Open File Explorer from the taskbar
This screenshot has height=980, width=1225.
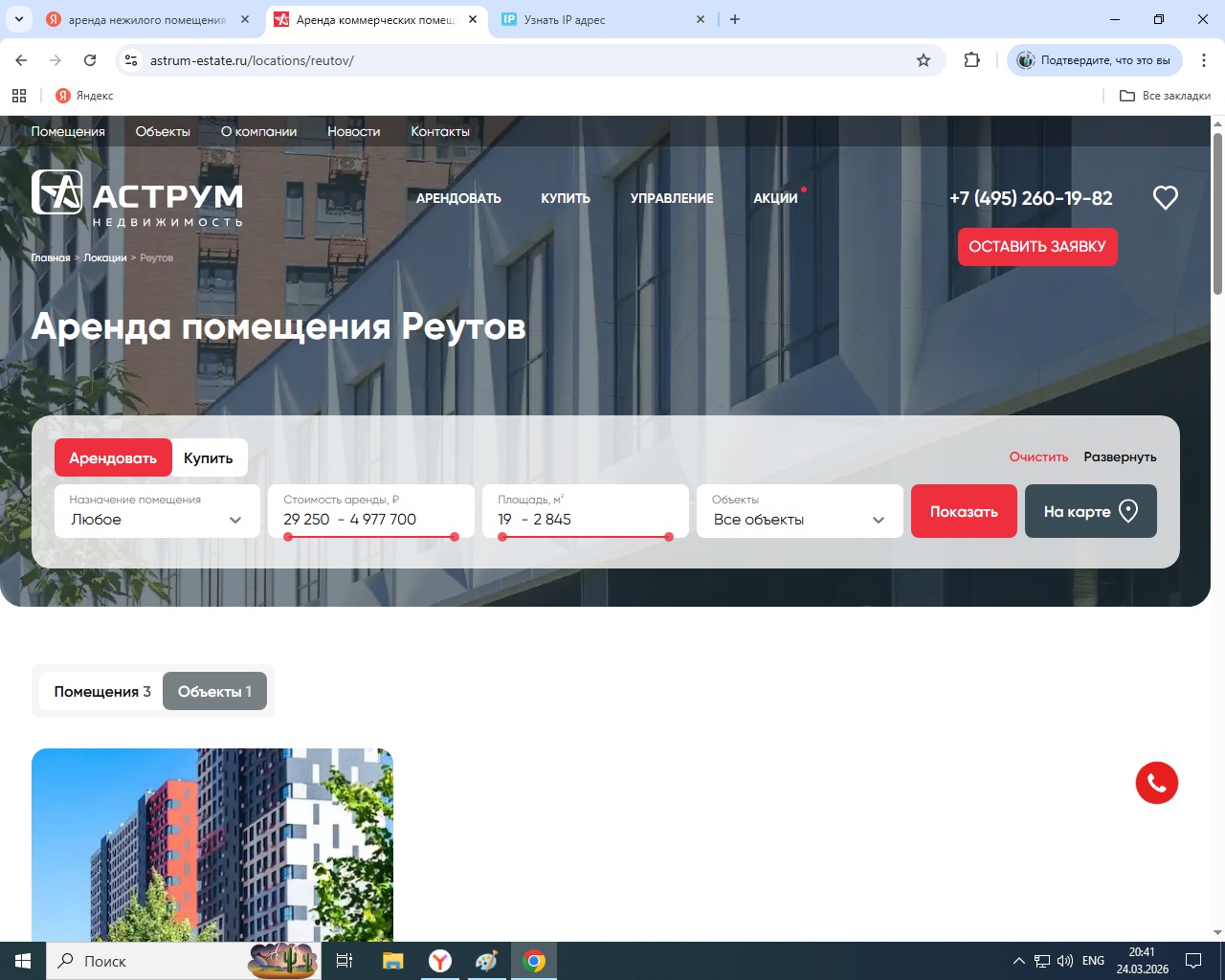point(392,961)
